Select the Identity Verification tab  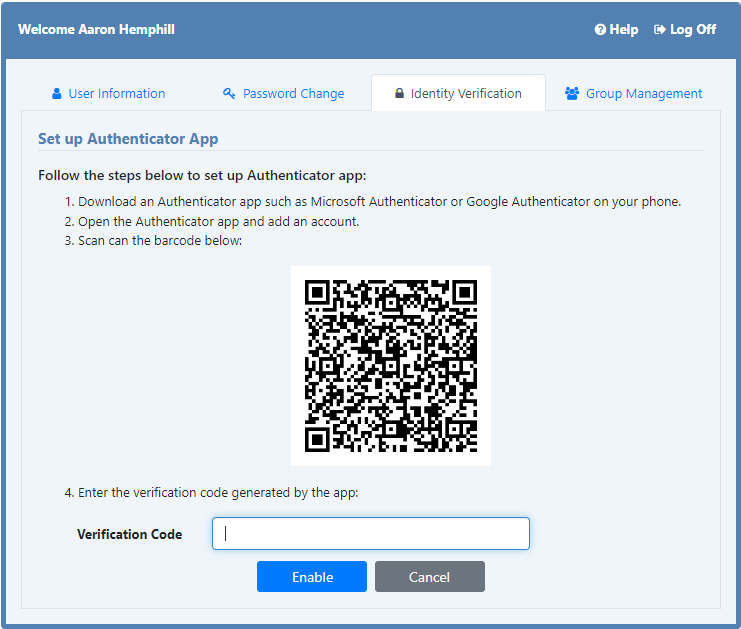(x=458, y=93)
